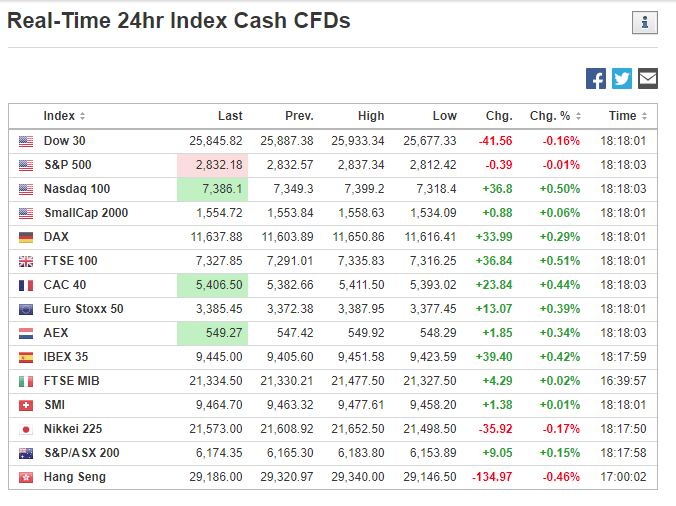Share the page on Facebook
The height and width of the screenshot is (506, 676).
(x=596, y=78)
